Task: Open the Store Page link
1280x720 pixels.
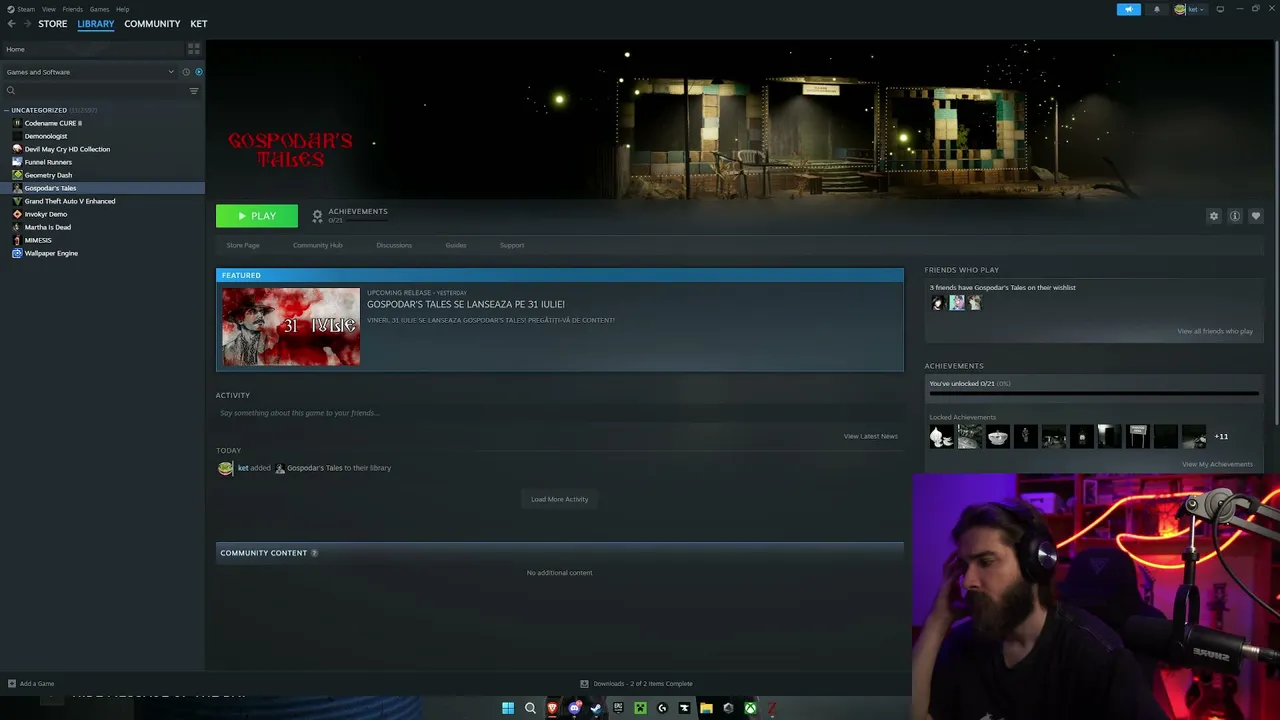Action: click(x=243, y=245)
